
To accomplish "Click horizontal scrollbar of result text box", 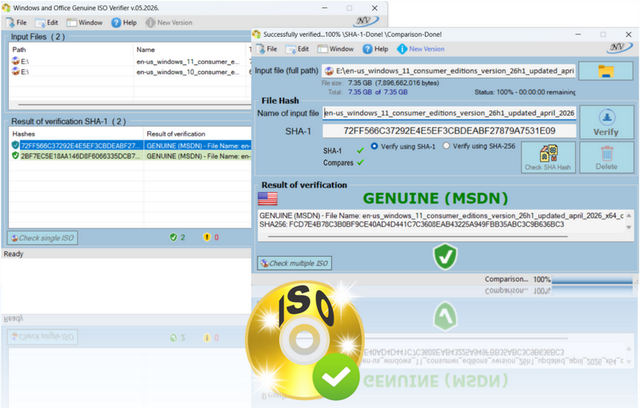I will pyautogui.click(x=418, y=236).
